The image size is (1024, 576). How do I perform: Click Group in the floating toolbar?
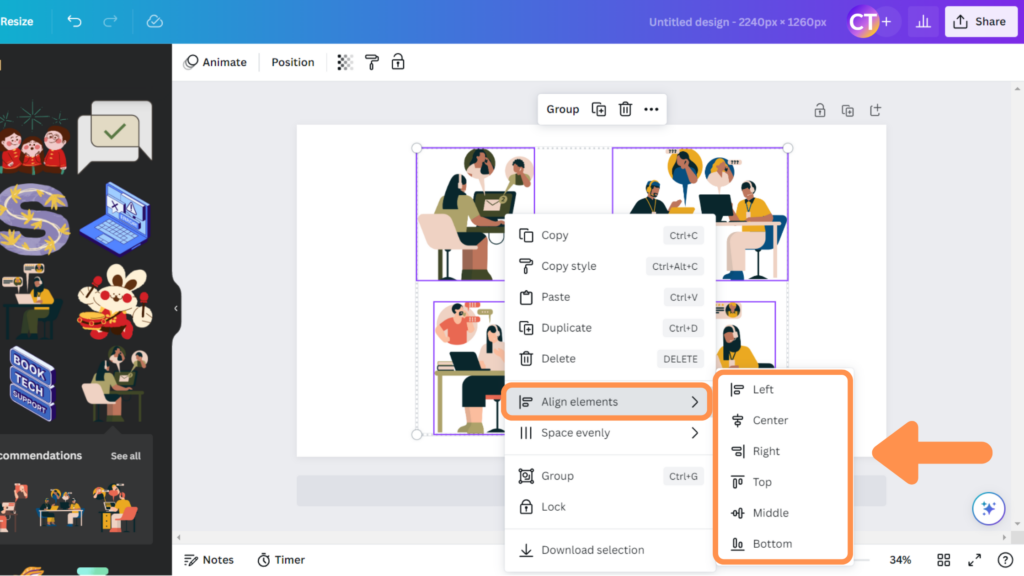tap(562, 109)
